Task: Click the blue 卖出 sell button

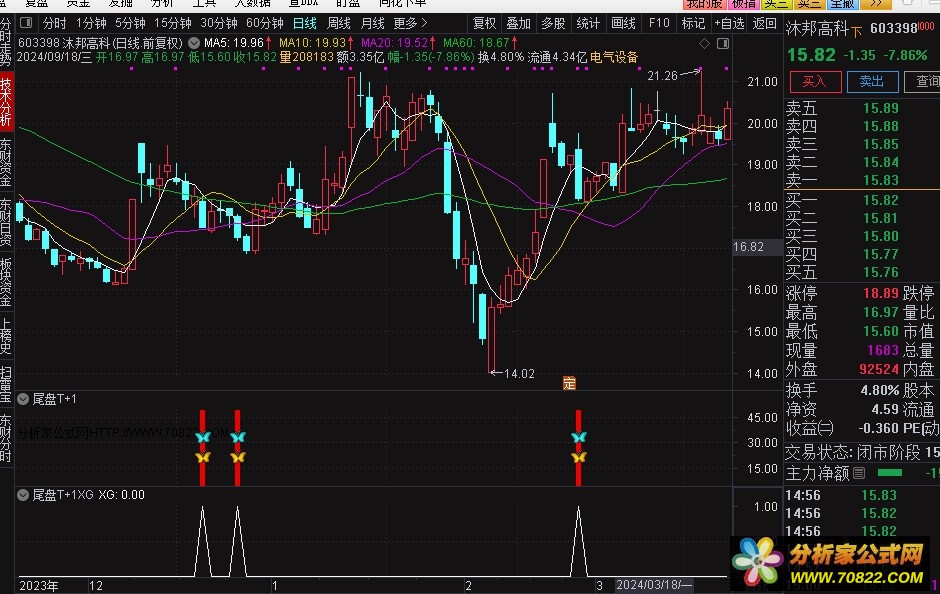Action: click(x=872, y=81)
